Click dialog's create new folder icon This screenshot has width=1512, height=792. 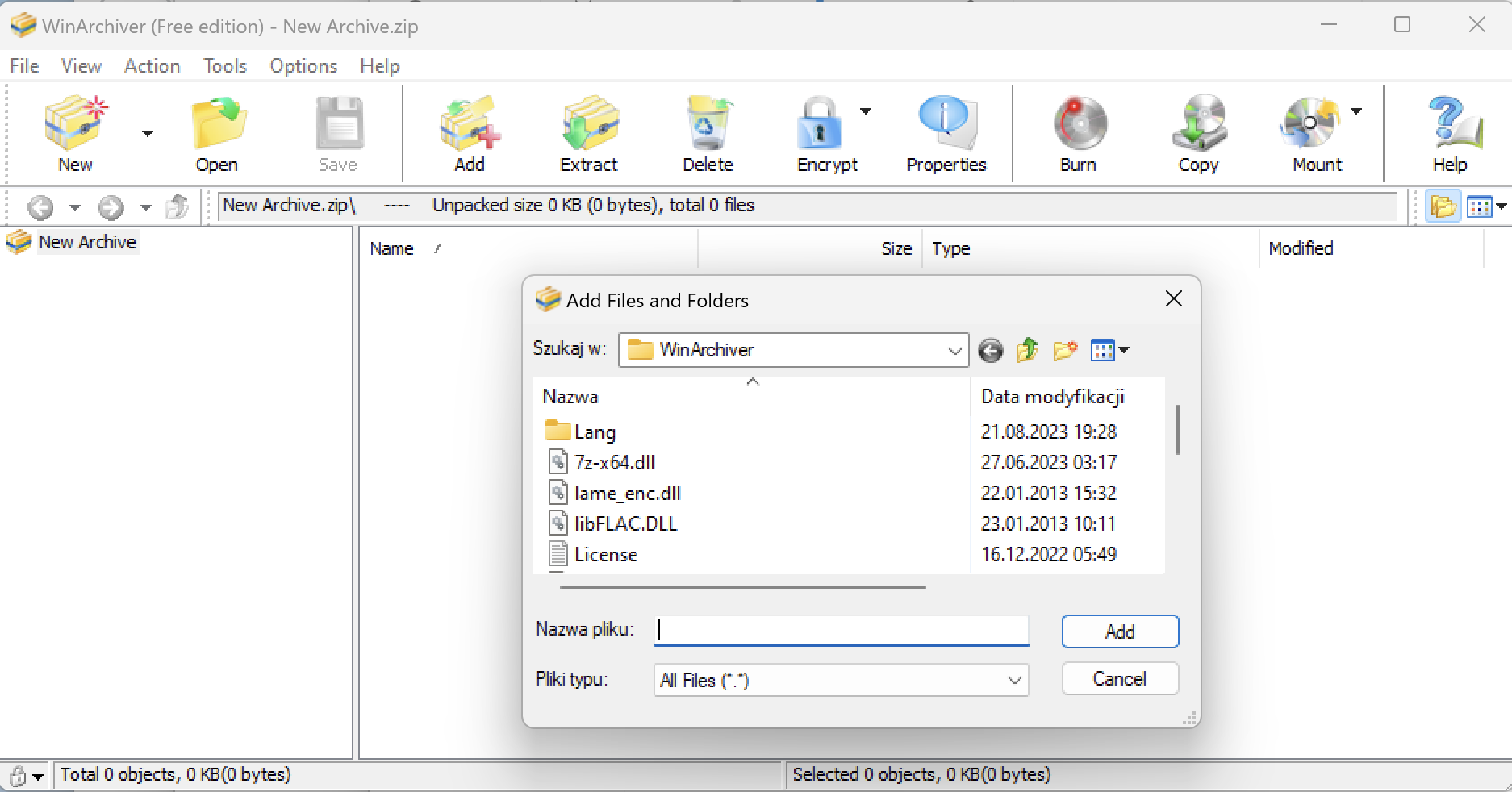(1065, 350)
